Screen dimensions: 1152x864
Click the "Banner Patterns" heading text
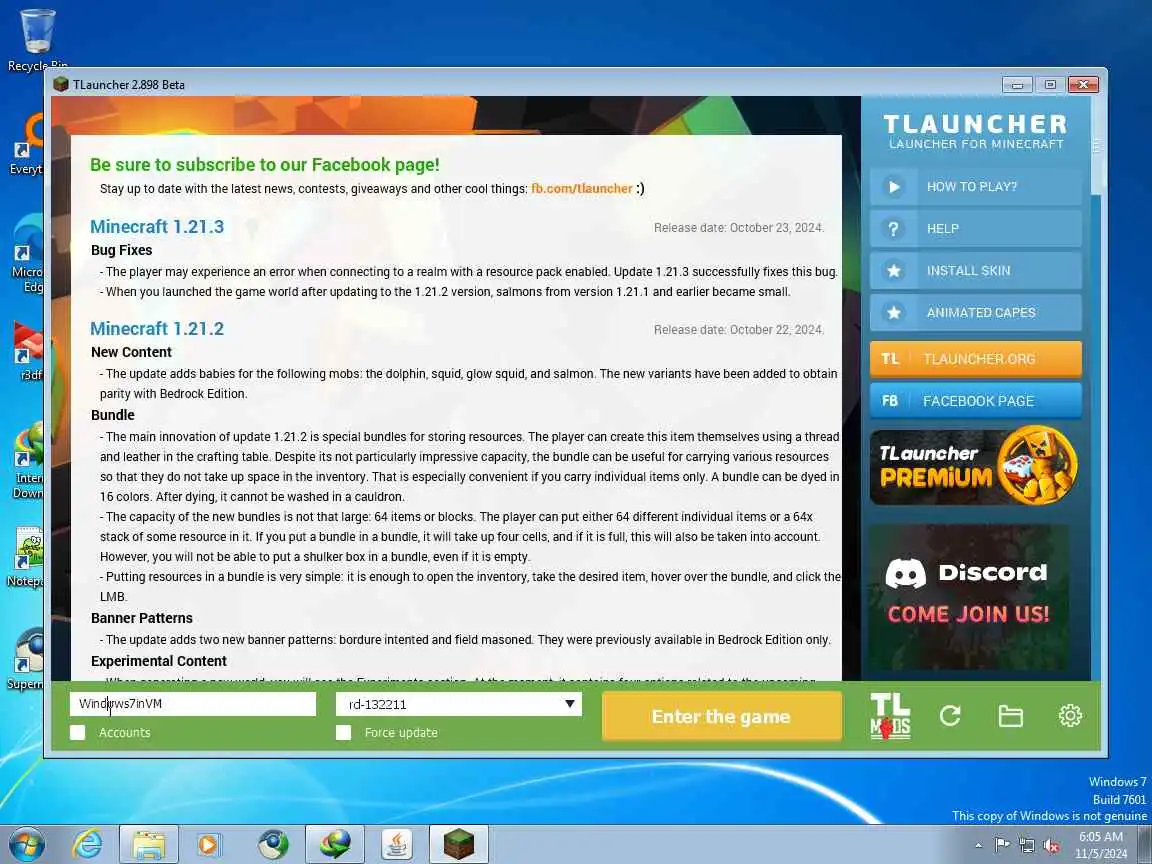(142, 618)
